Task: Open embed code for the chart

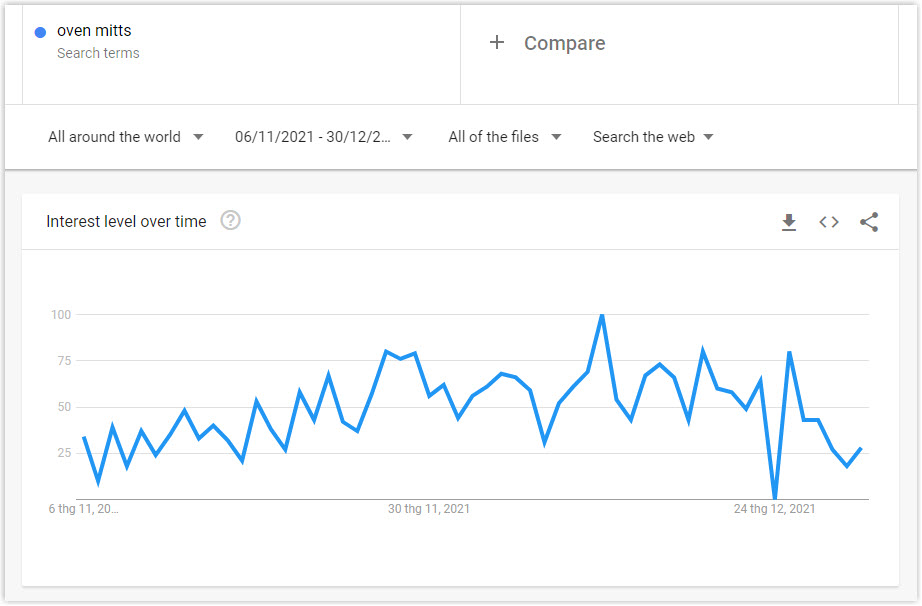Action: tap(829, 222)
